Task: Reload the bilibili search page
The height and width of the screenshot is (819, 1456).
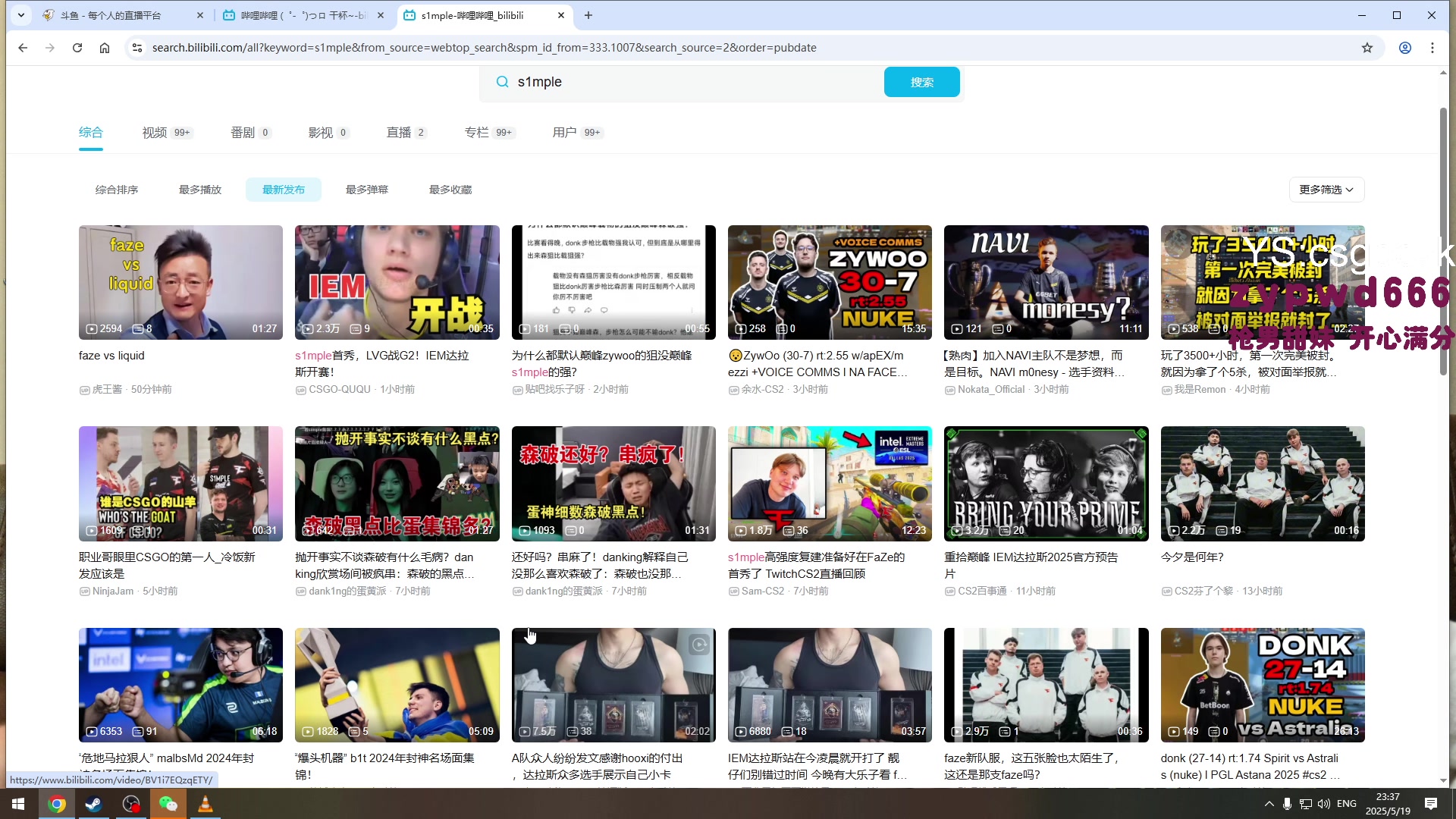Action: pos(77,48)
